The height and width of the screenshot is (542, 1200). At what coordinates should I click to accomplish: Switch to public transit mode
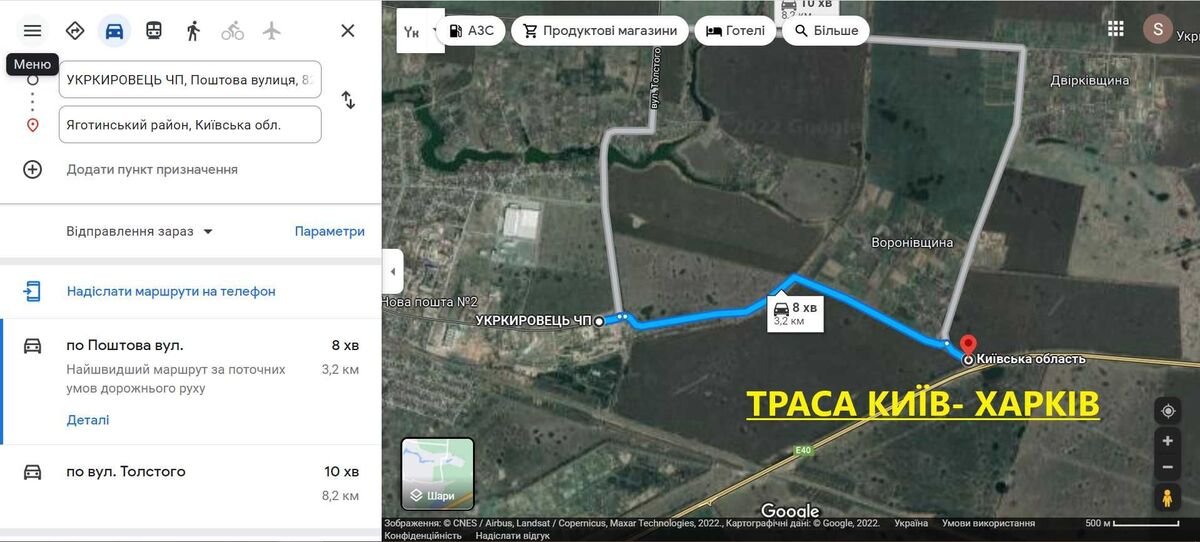pyautogui.click(x=154, y=31)
